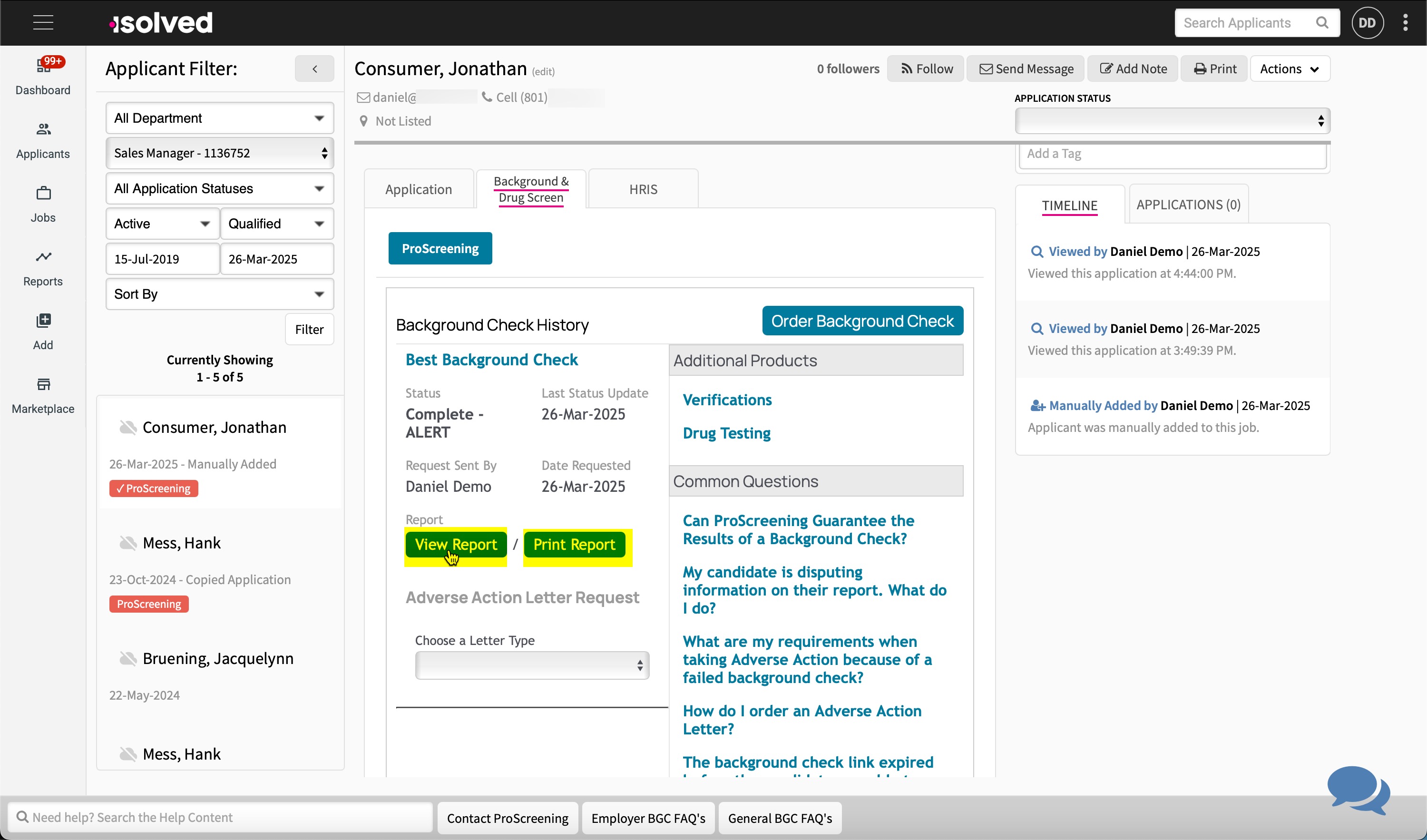Click Contact ProScreening
1427x840 pixels.
pyautogui.click(x=508, y=818)
